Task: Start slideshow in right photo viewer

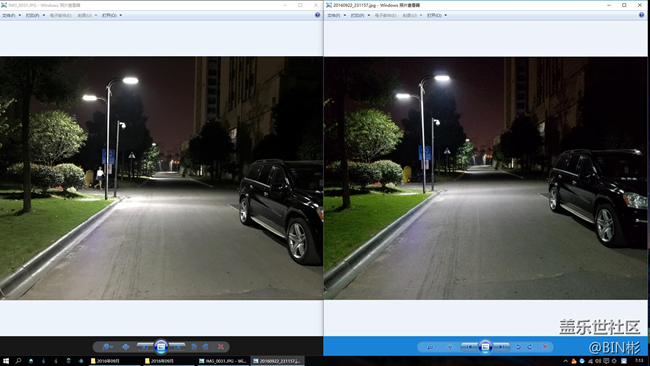Action: click(485, 347)
